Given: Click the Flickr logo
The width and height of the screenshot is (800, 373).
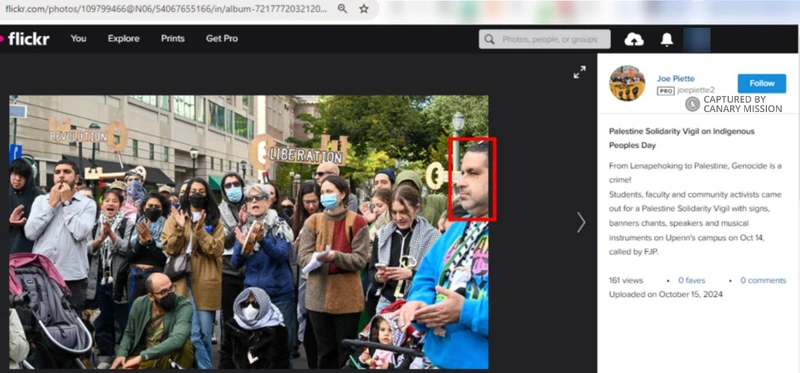Looking at the screenshot, I should point(25,39).
